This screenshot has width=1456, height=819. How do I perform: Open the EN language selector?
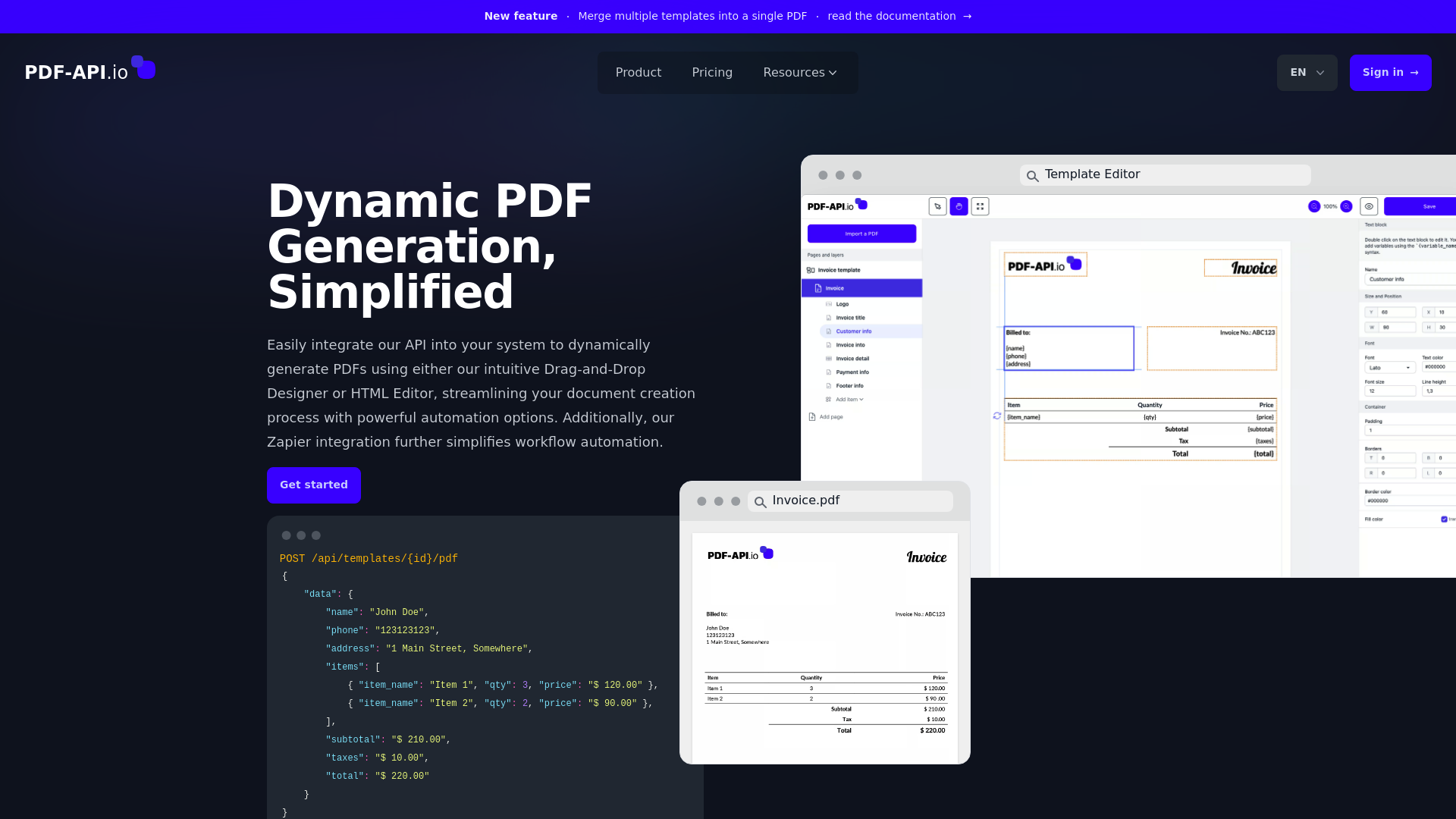coord(1307,73)
